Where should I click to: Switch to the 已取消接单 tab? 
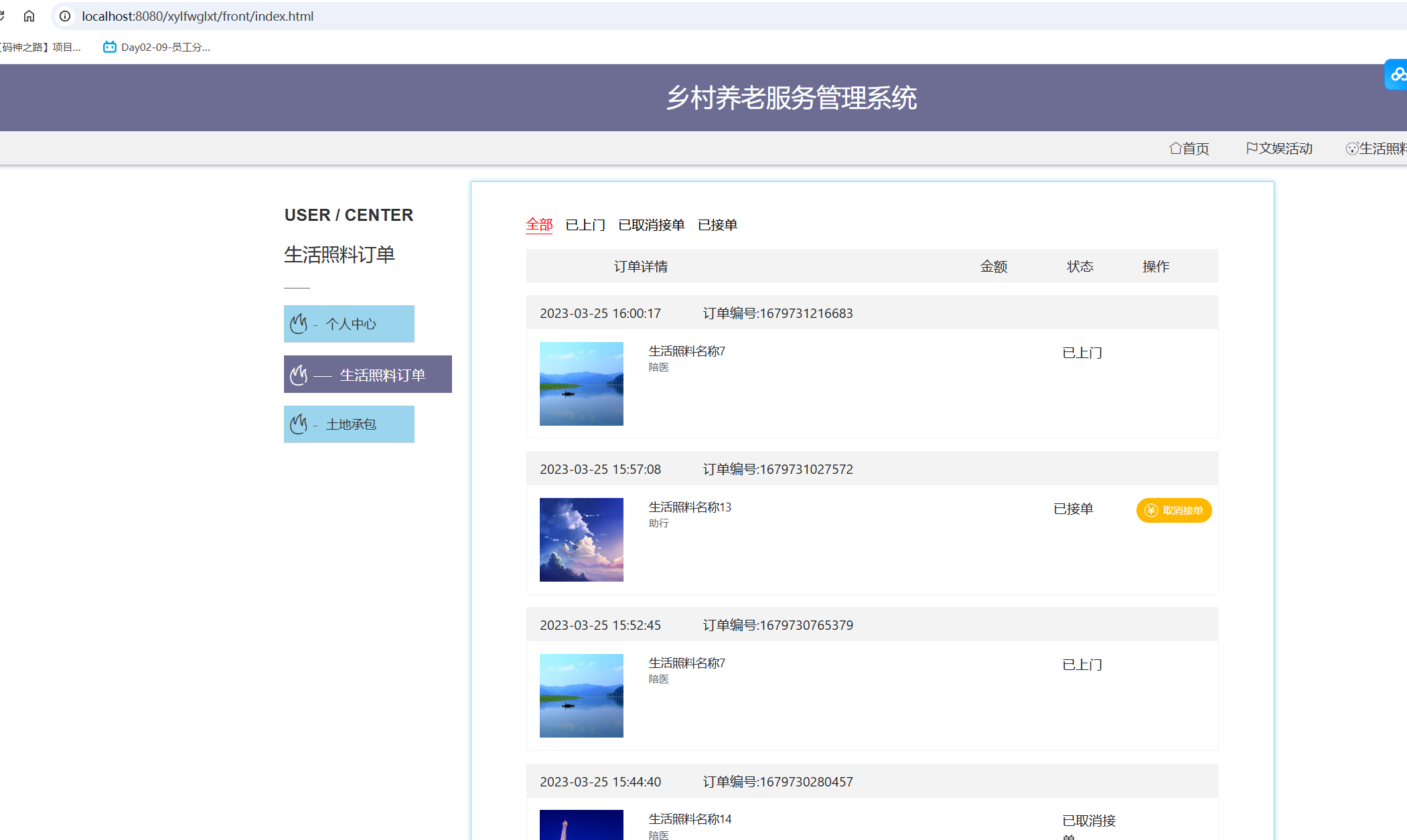click(x=652, y=225)
